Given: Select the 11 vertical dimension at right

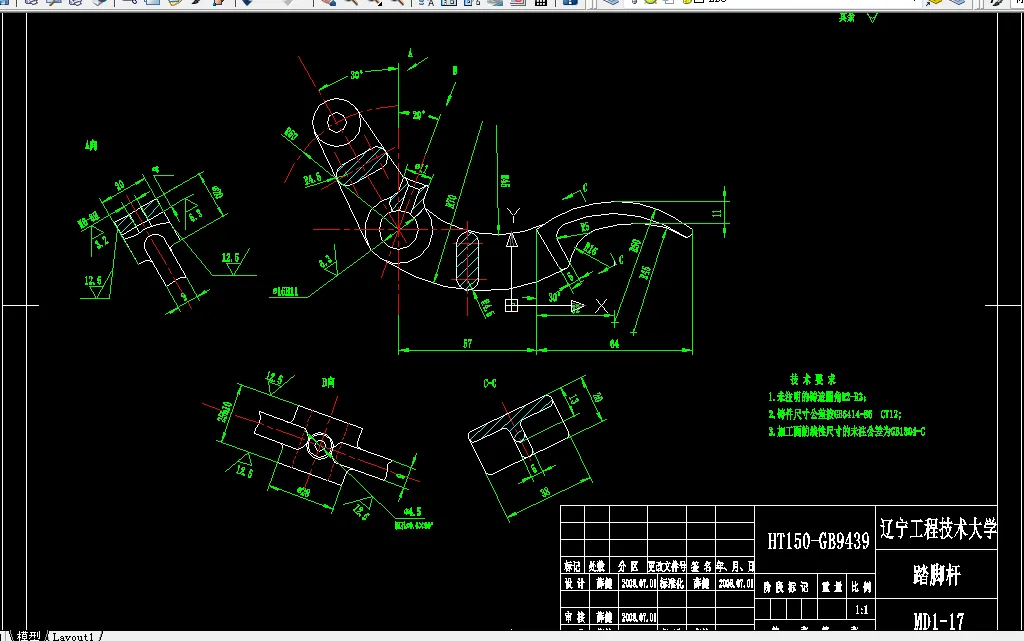Looking at the screenshot, I should tap(717, 213).
